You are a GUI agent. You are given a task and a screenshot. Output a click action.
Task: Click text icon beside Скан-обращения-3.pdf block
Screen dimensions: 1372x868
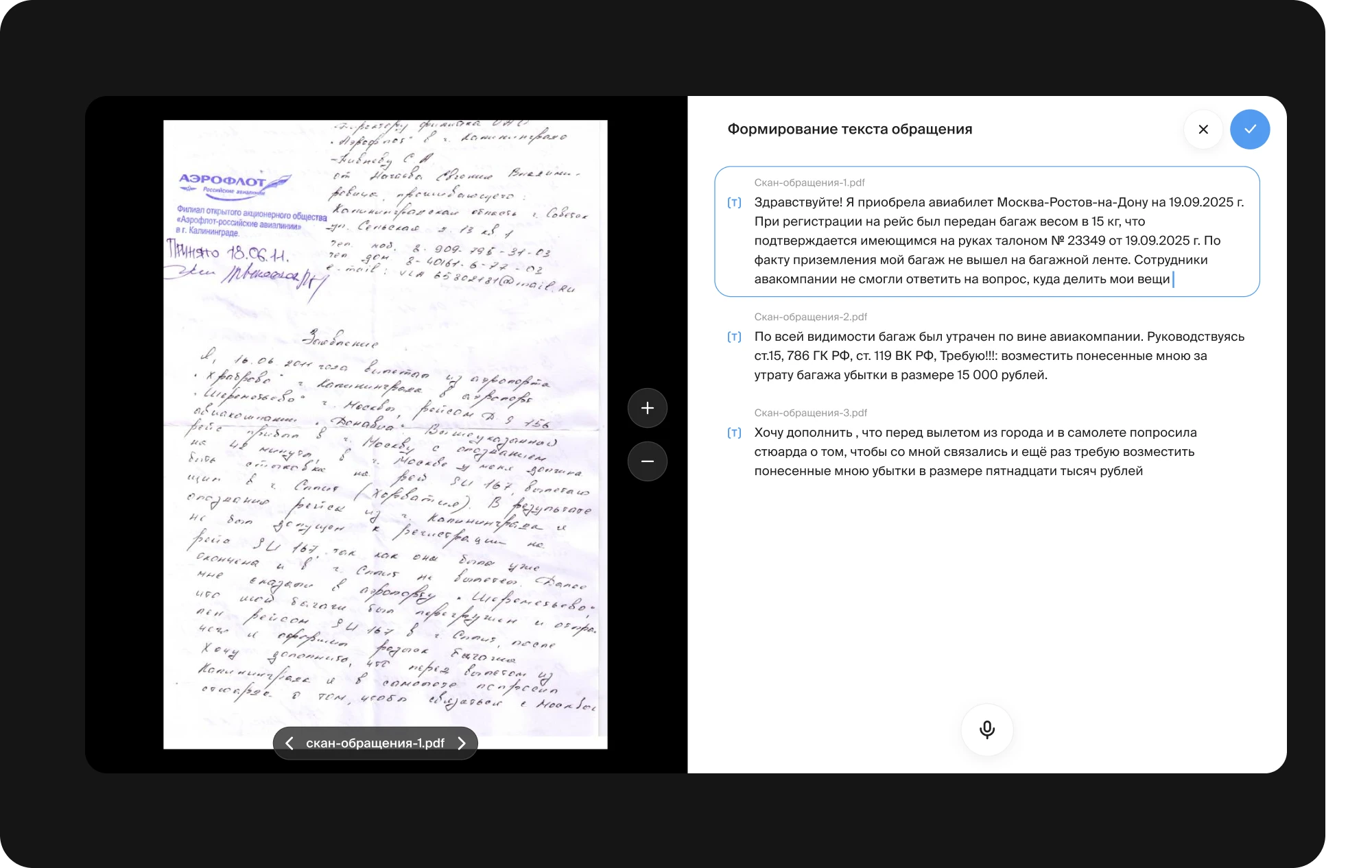734,433
